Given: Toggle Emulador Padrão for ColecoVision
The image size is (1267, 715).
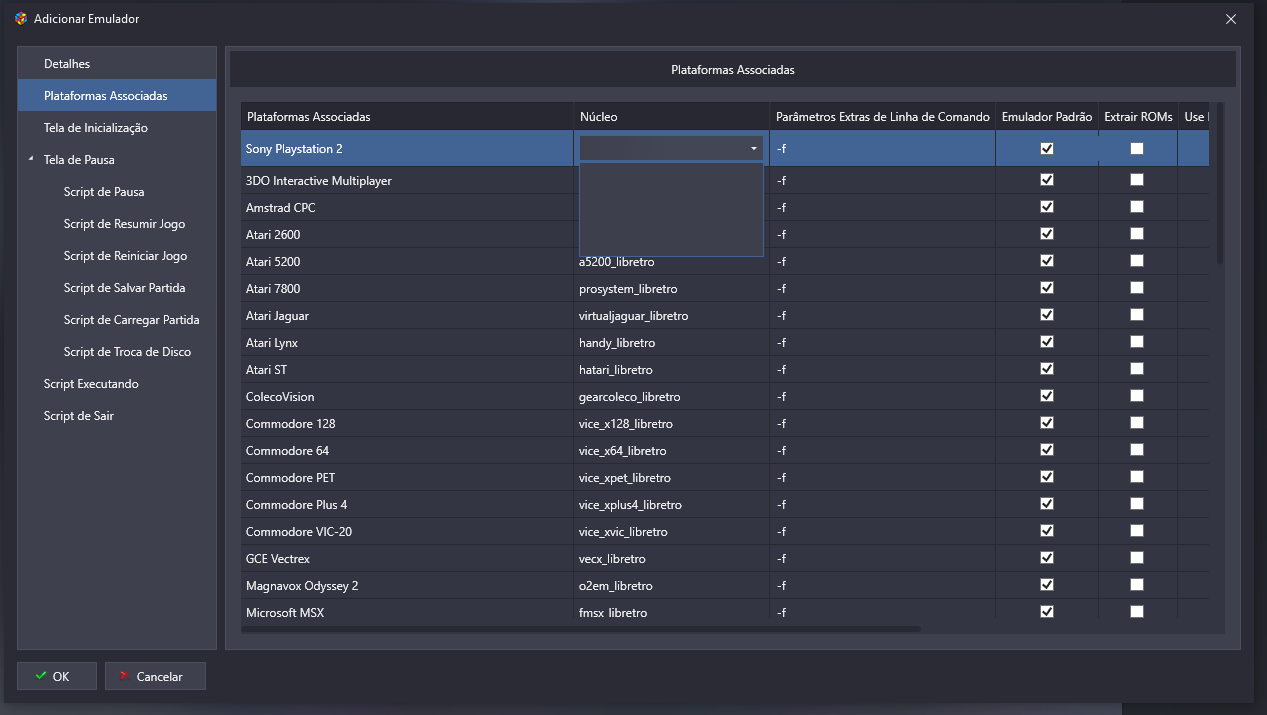Looking at the screenshot, I should pos(1047,396).
